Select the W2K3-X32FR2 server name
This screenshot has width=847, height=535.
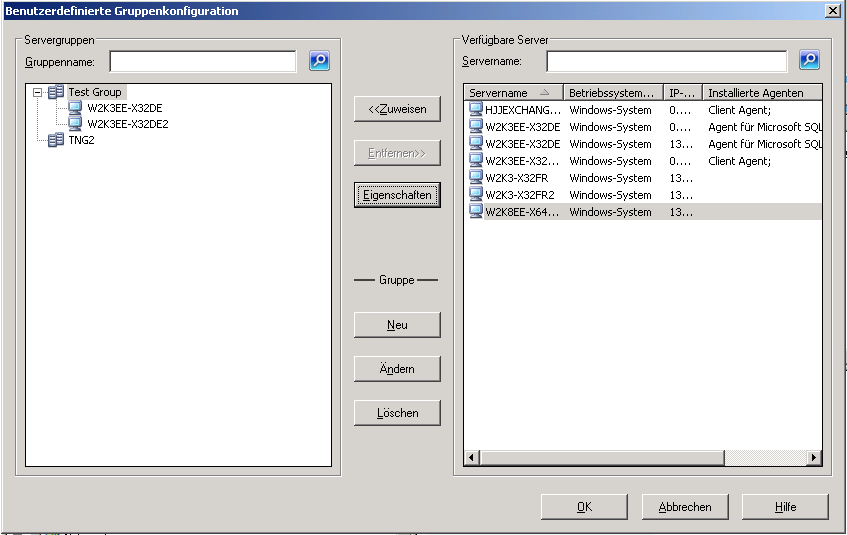coord(520,195)
